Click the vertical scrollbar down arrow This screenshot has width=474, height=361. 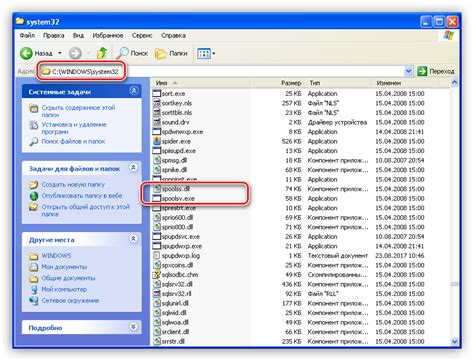tap(454, 341)
